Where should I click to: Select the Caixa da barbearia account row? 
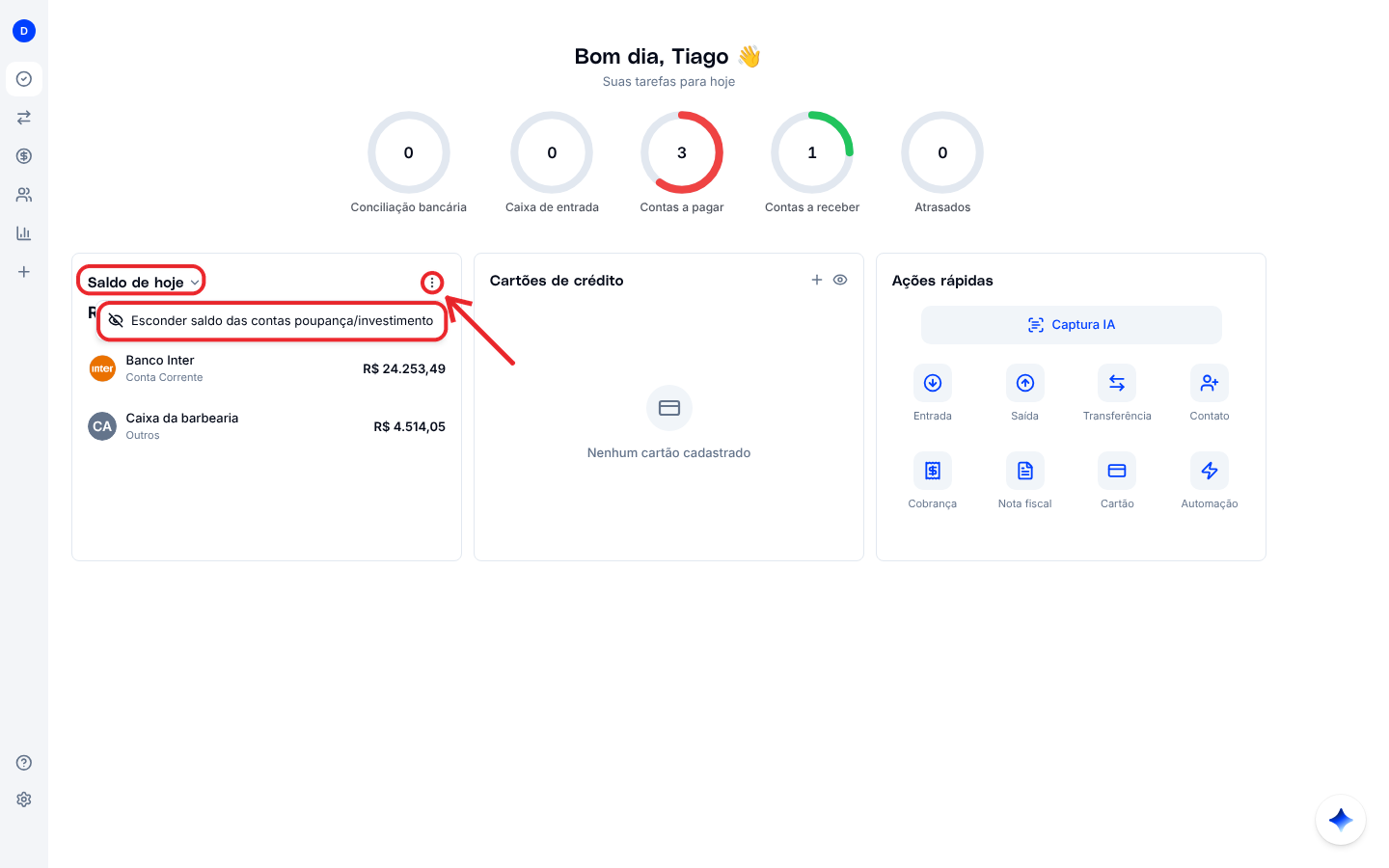pyautogui.click(x=267, y=426)
